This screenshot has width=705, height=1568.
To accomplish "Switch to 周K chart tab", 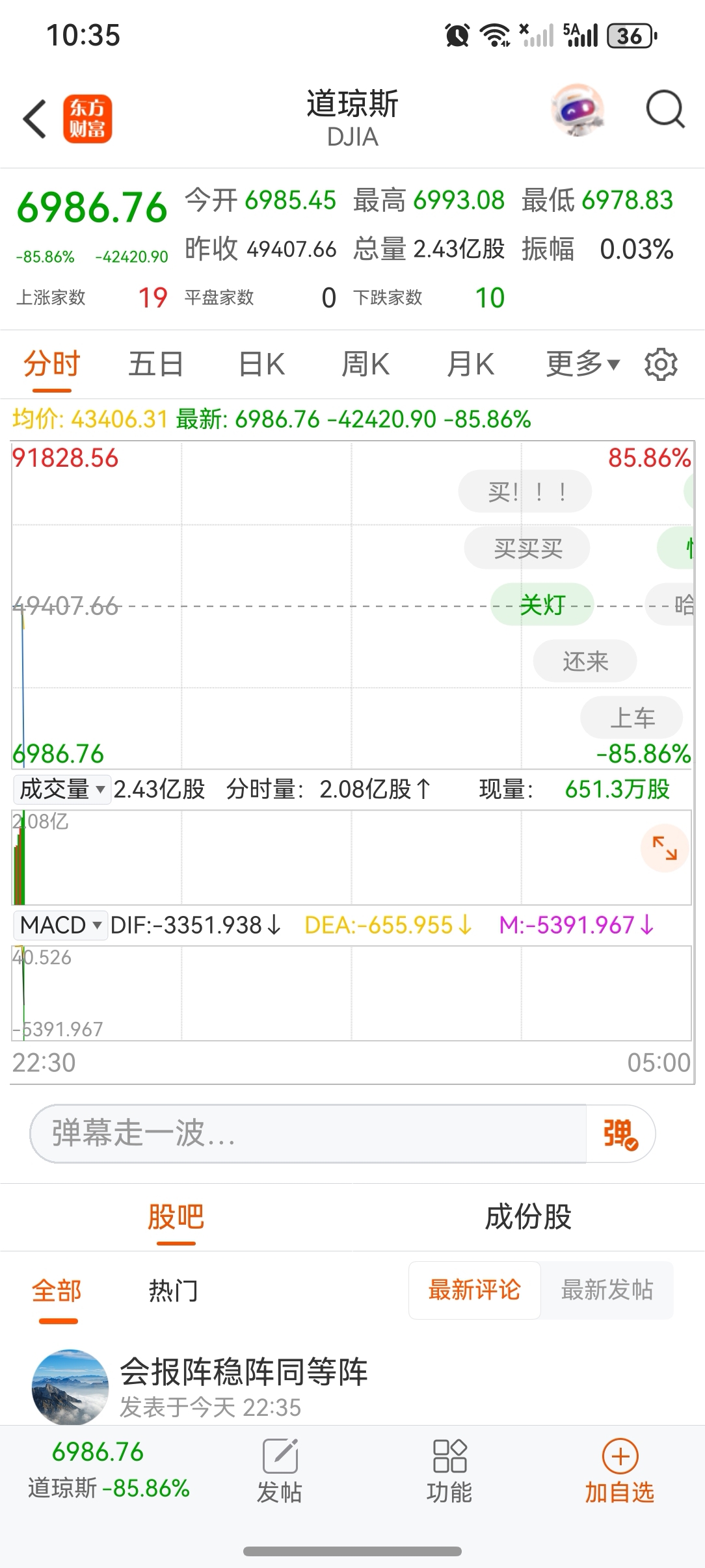I will point(366,364).
